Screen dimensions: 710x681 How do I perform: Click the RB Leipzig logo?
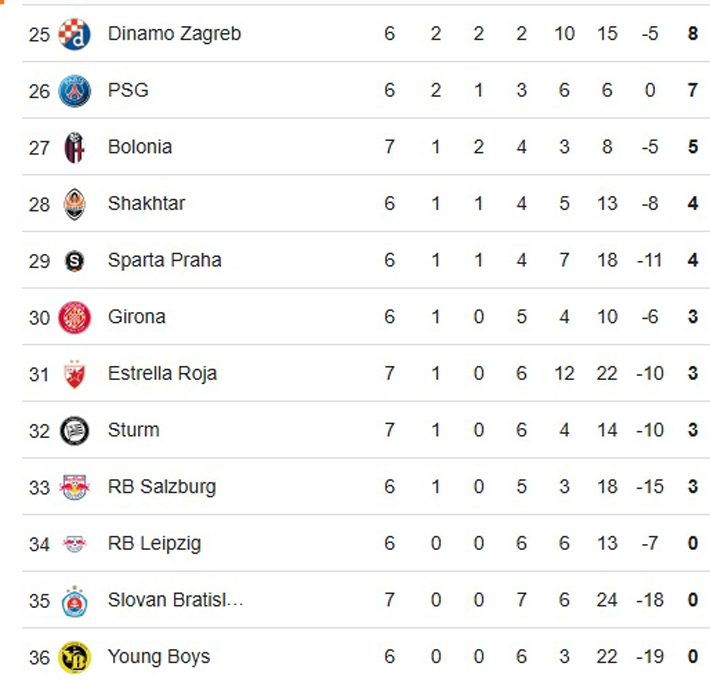74,544
